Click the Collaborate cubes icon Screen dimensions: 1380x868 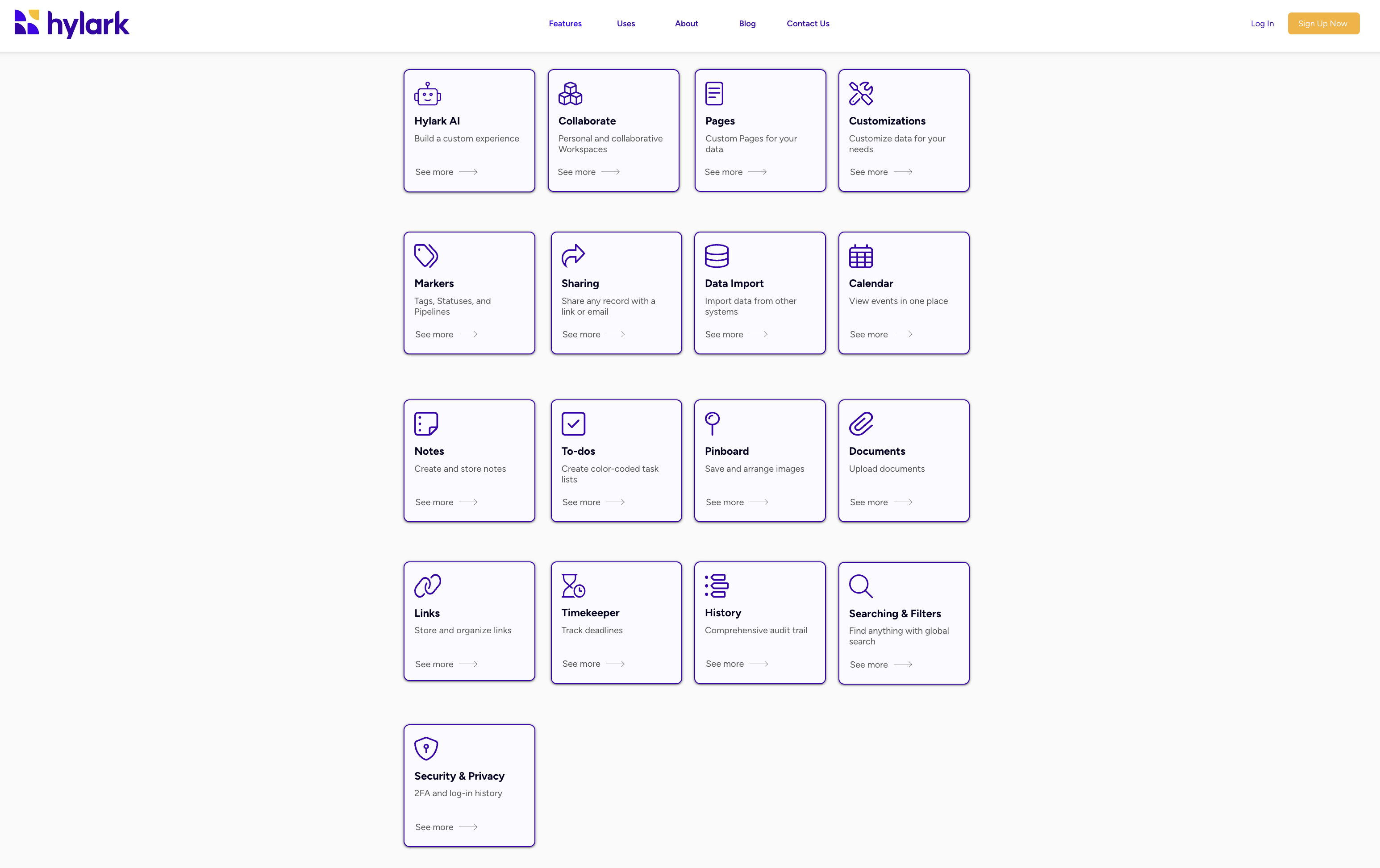(570, 94)
